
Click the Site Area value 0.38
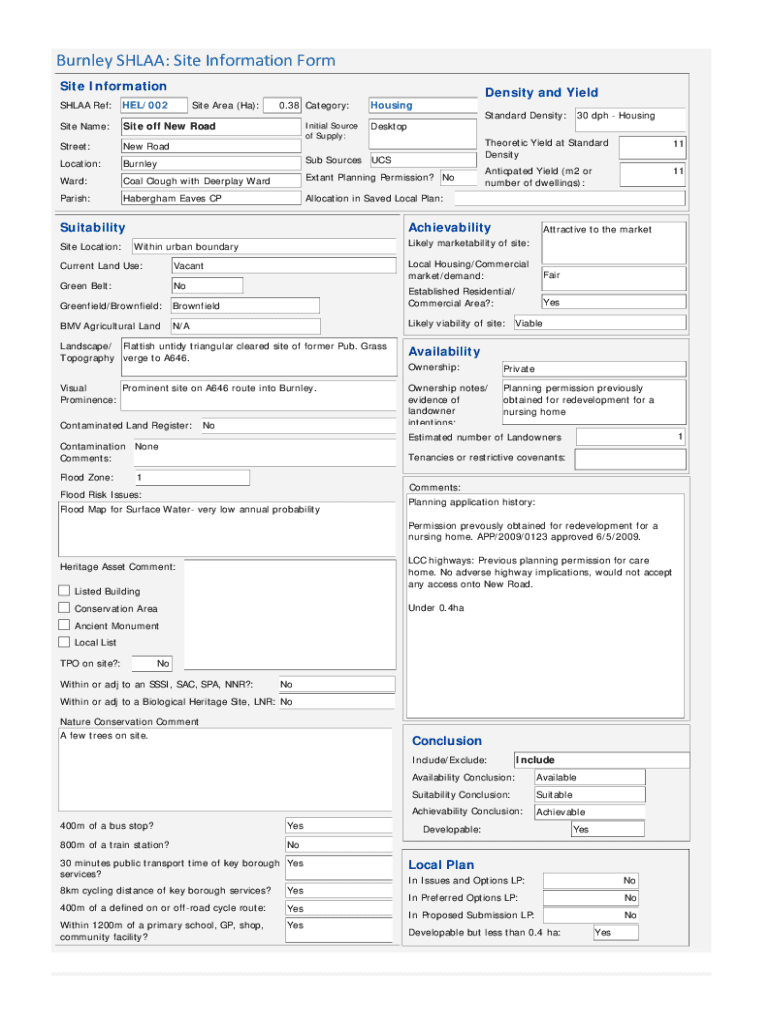[282, 105]
